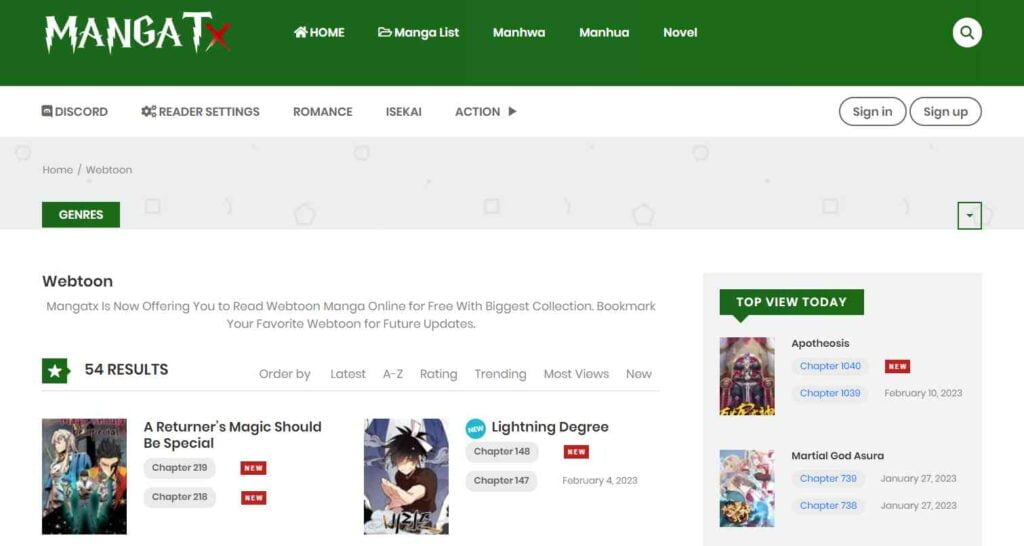Read Chapter 147 of Lightning Degree
Viewport: 1024px width, 546px height.
tap(502, 481)
